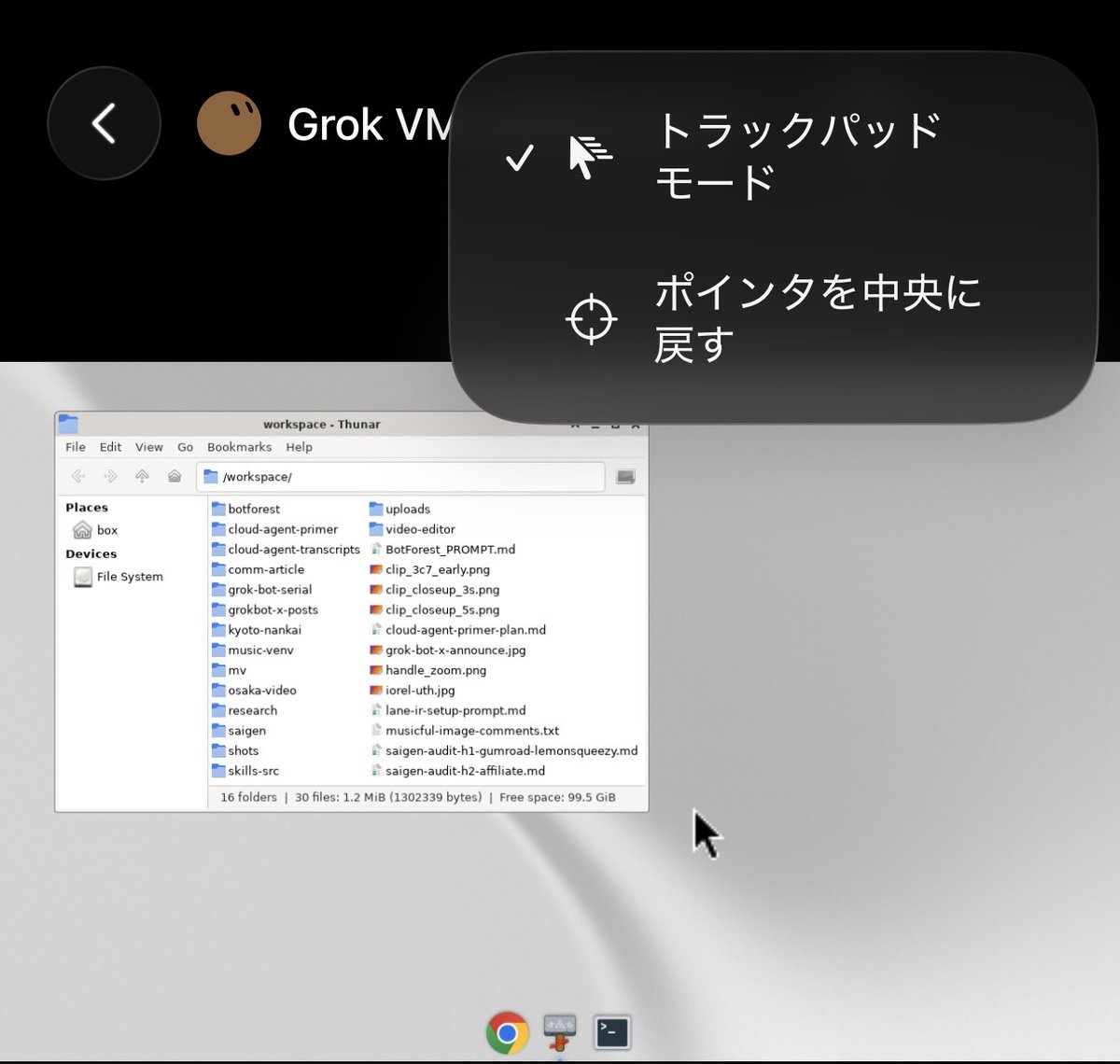Select image clip_3c7_early.png
Viewport: 1120px width, 1064px height.
[x=429, y=569]
